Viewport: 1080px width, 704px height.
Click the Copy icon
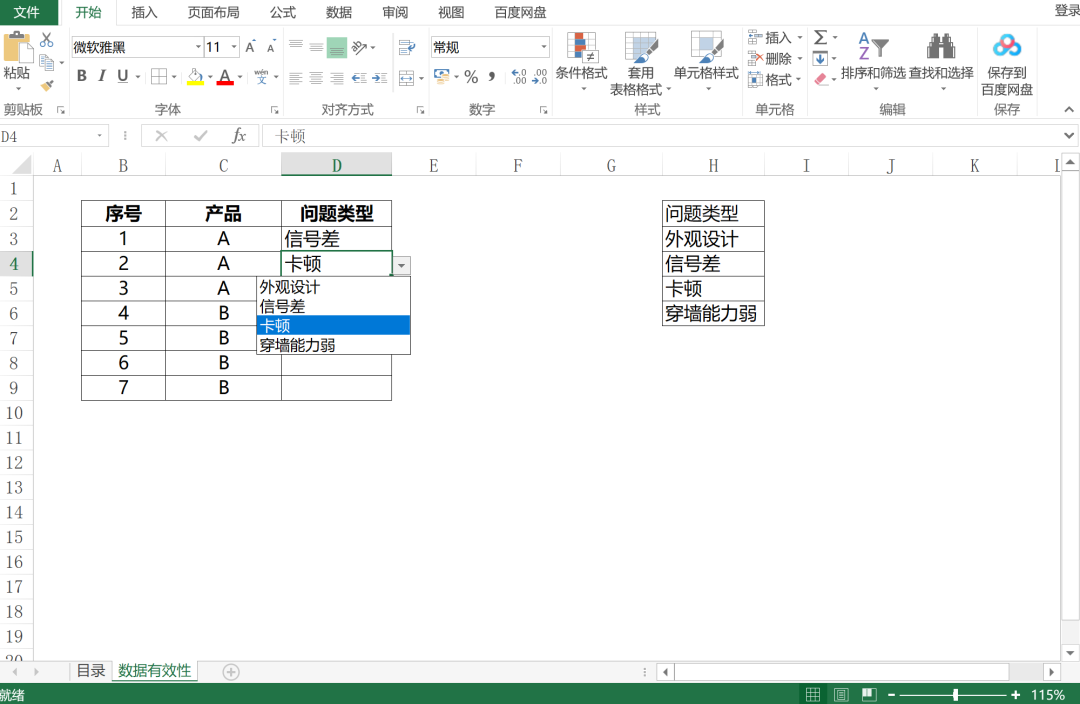tap(47, 63)
